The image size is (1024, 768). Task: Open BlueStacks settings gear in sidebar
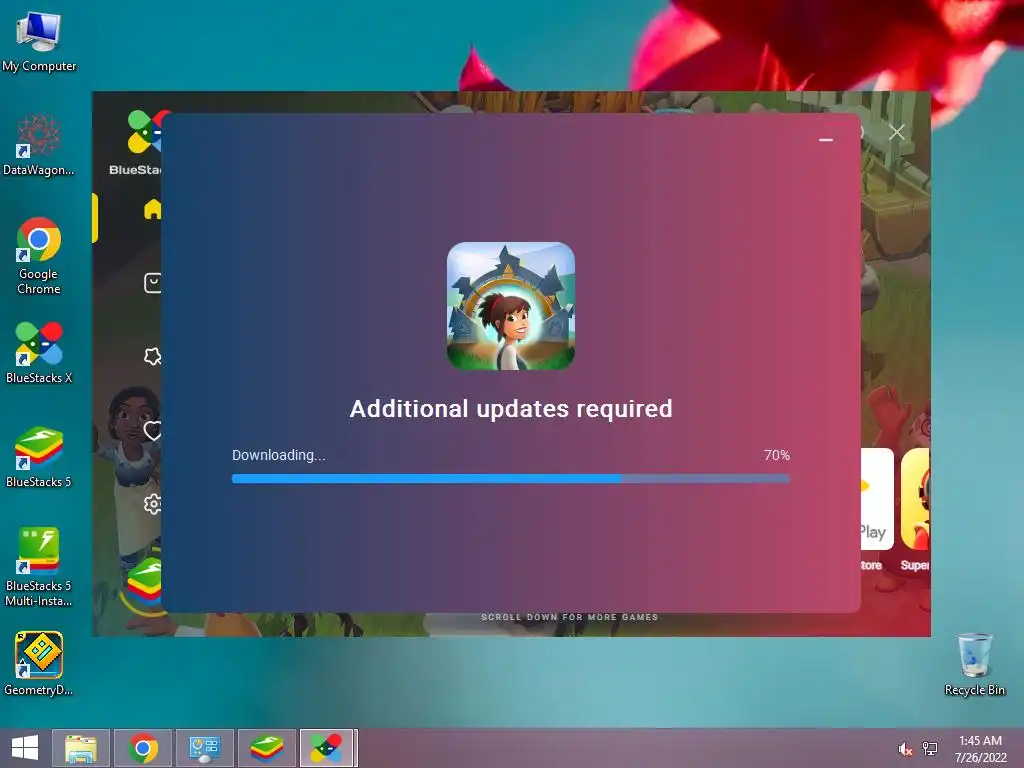click(153, 504)
